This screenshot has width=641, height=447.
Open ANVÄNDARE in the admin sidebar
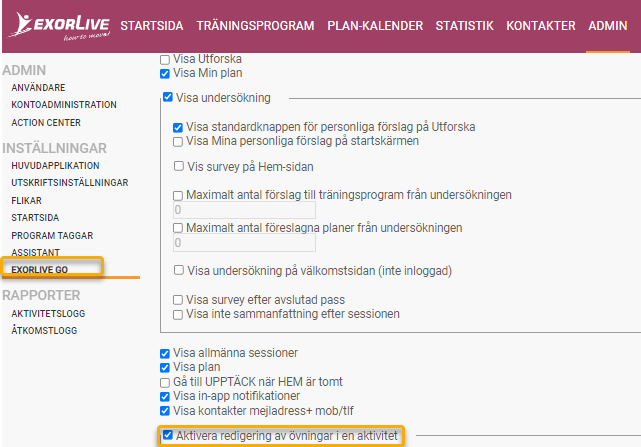(38, 88)
